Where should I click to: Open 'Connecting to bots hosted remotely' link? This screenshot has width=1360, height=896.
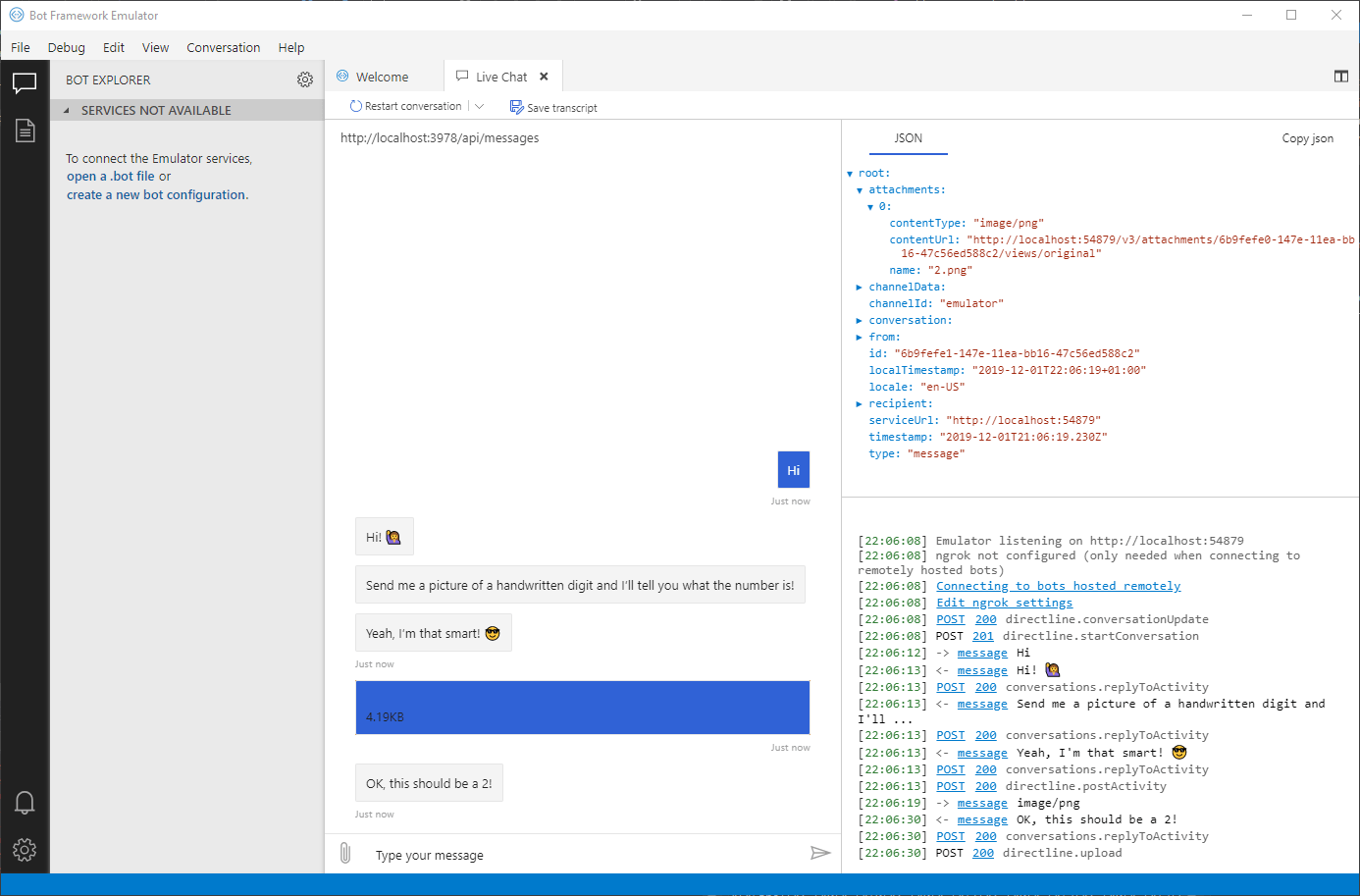click(1059, 586)
